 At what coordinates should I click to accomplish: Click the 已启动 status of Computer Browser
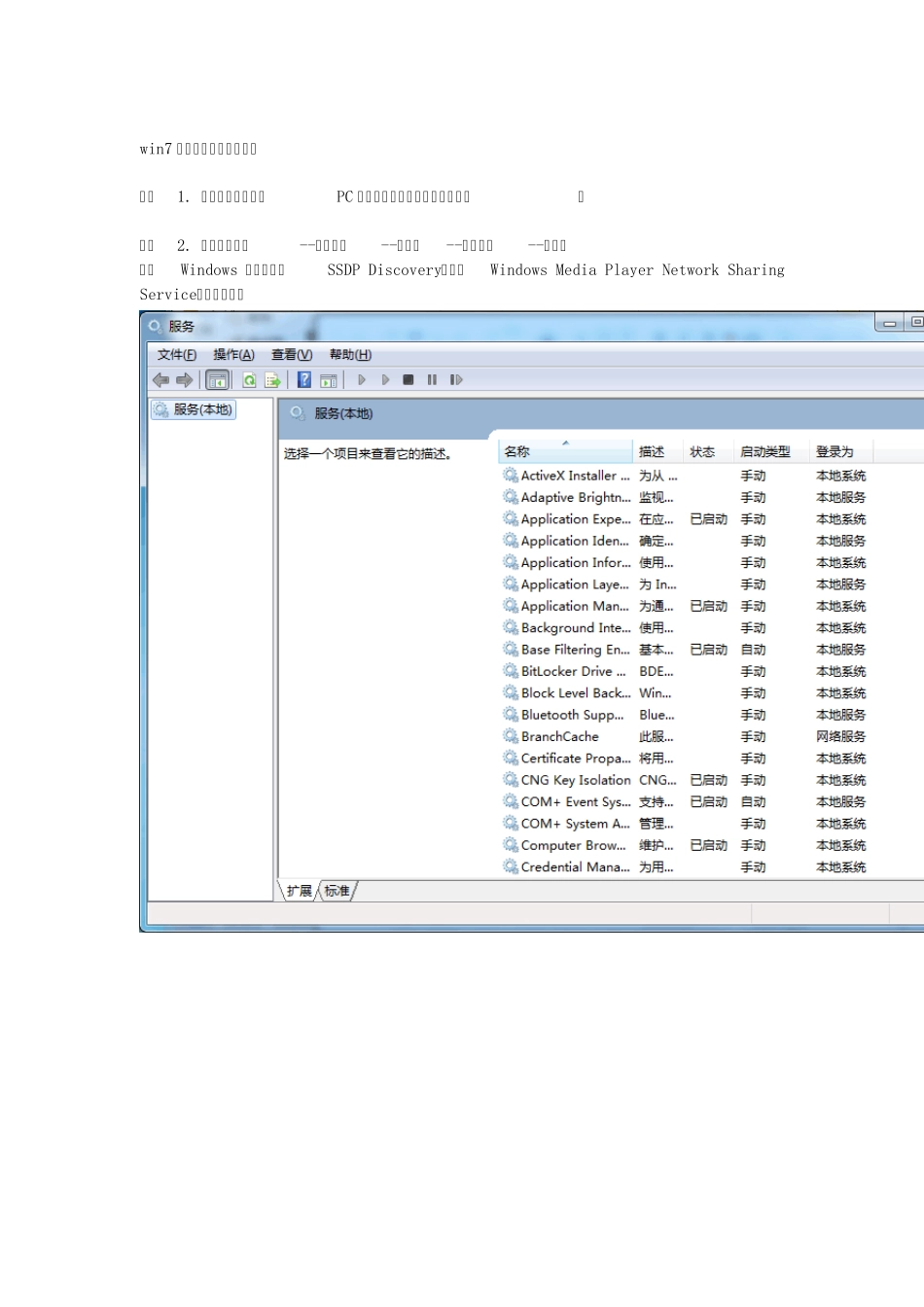709,845
